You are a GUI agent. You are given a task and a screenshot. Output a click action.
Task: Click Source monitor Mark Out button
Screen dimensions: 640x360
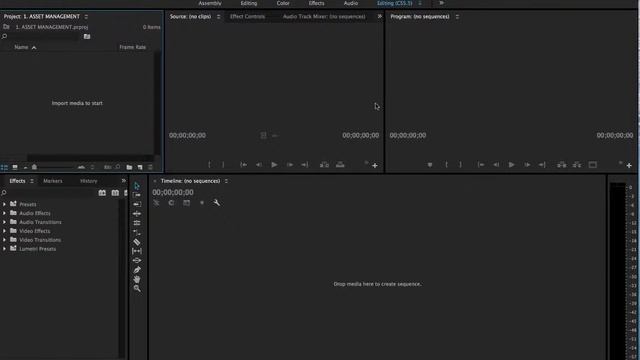pyautogui.click(x=223, y=164)
